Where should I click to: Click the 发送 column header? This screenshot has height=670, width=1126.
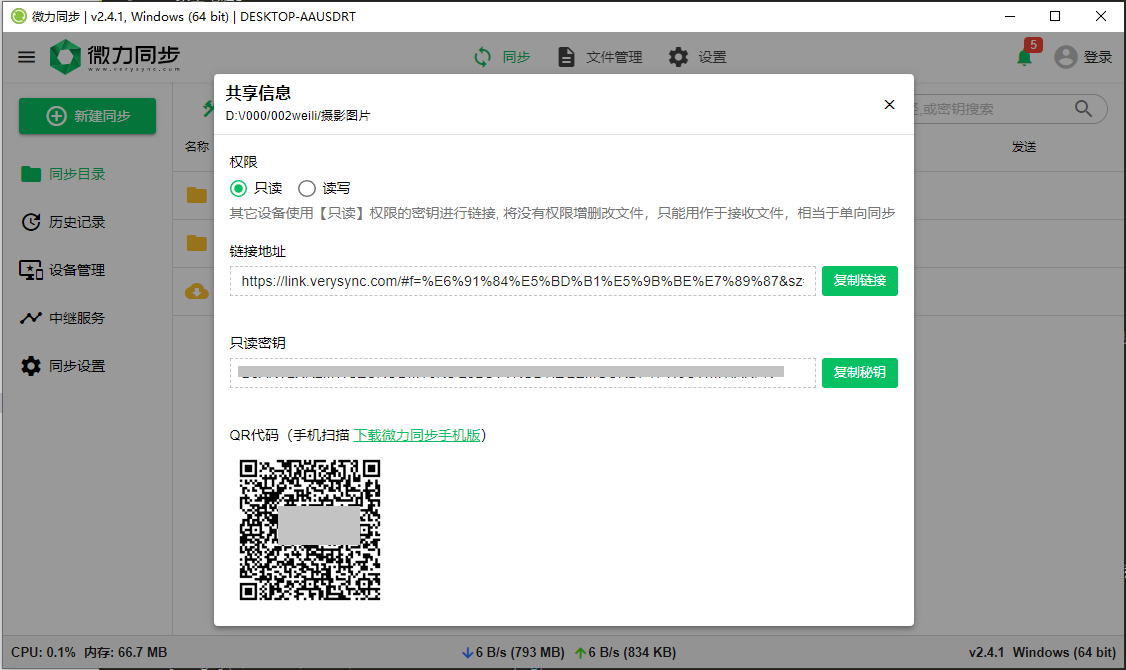1024,146
